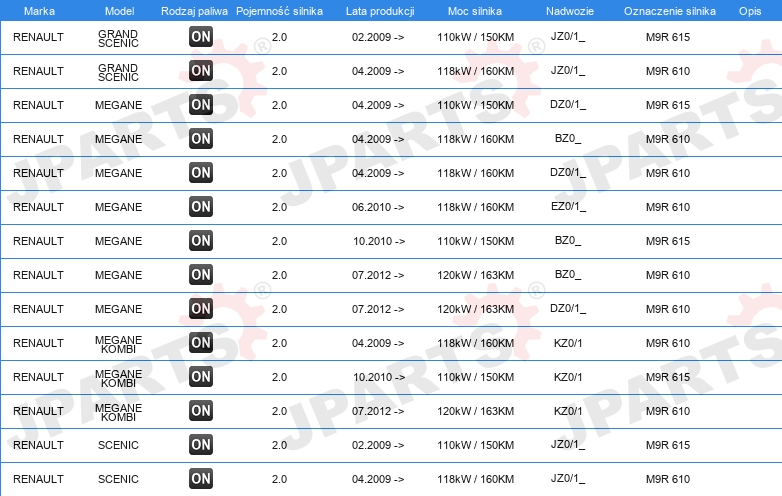782x496 pixels.
Task: Select ON icon in Scenic 02.2009 row
Action: 201,445
